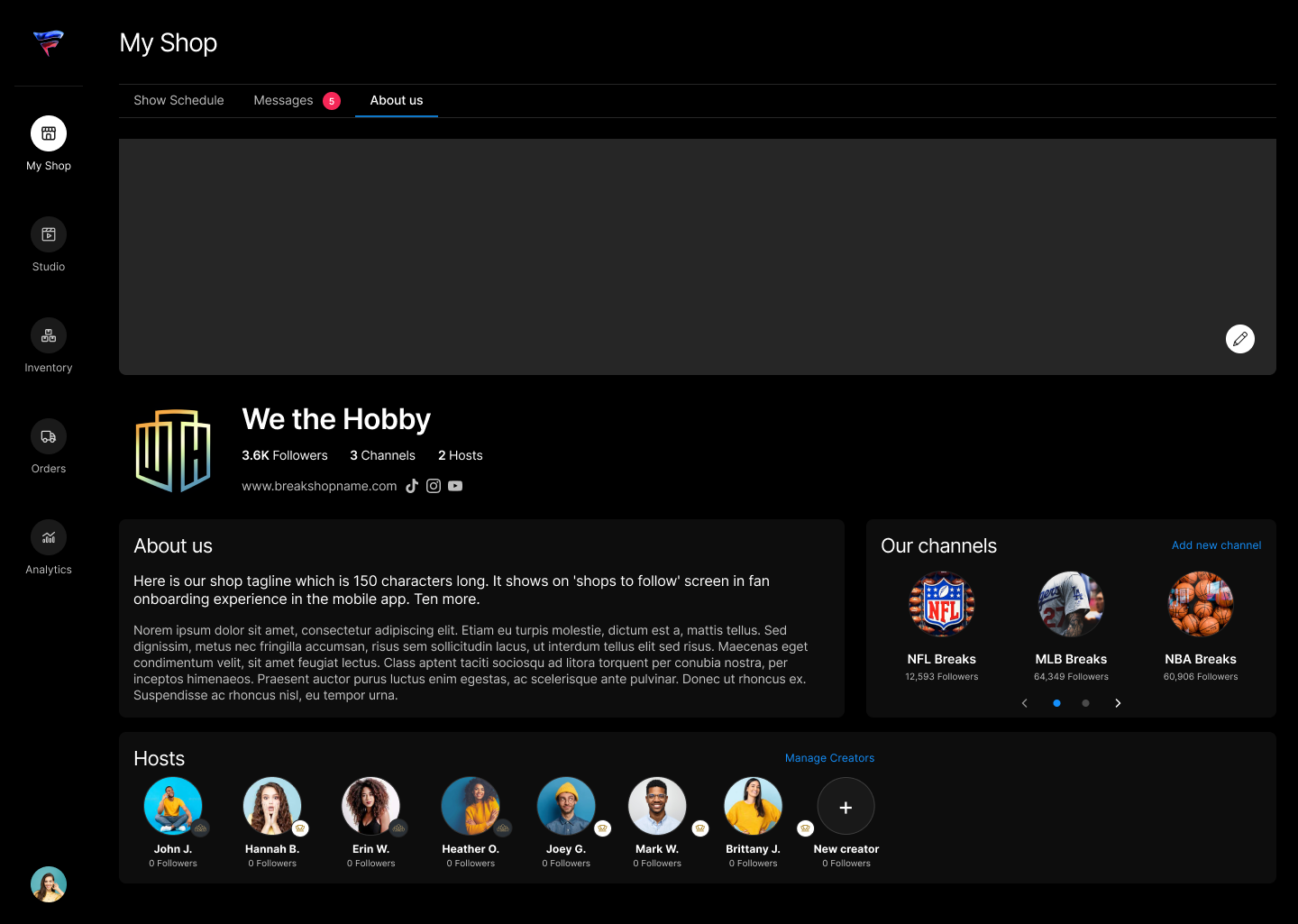
Task: Open the NFL Breaks channel thumbnail
Action: (942, 604)
